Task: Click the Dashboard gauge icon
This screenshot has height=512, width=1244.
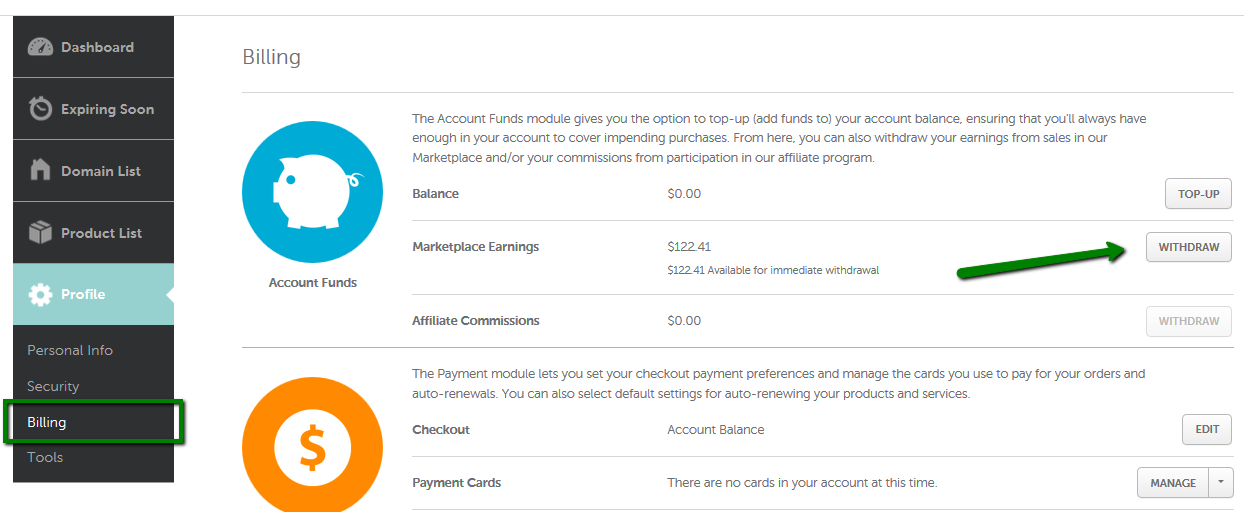Action: click(x=40, y=47)
